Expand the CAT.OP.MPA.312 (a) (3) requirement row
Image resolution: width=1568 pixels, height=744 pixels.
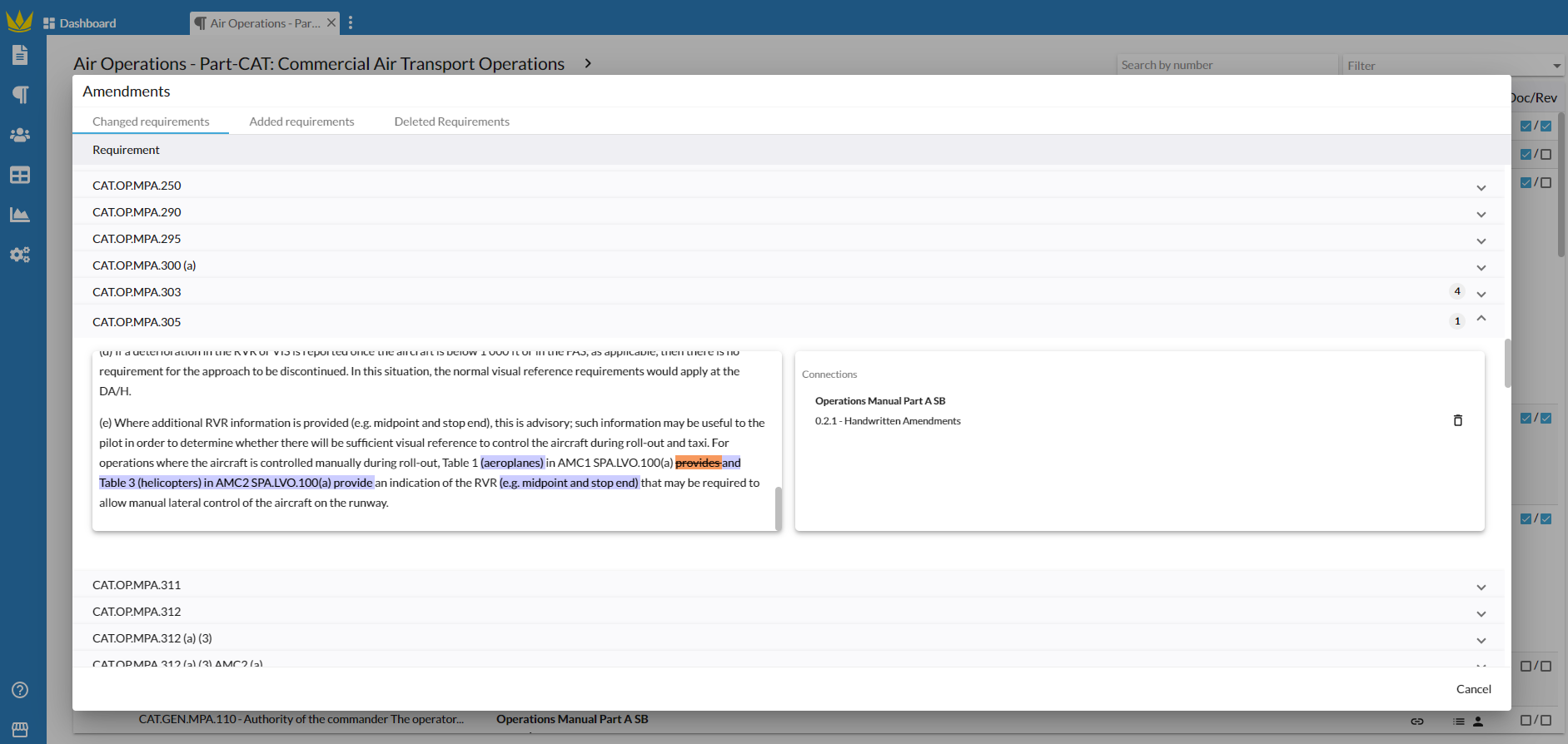click(x=1481, y=640)
